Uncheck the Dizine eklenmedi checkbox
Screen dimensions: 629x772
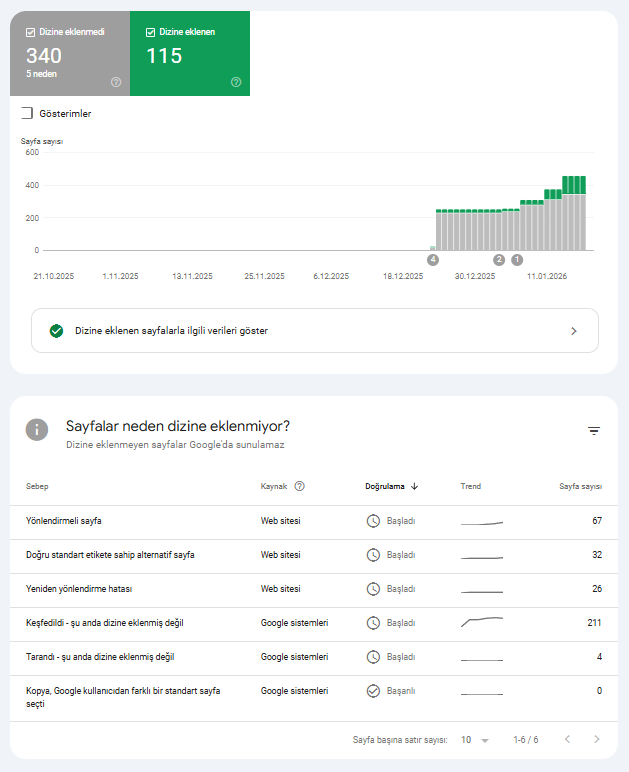coord(31,32)
